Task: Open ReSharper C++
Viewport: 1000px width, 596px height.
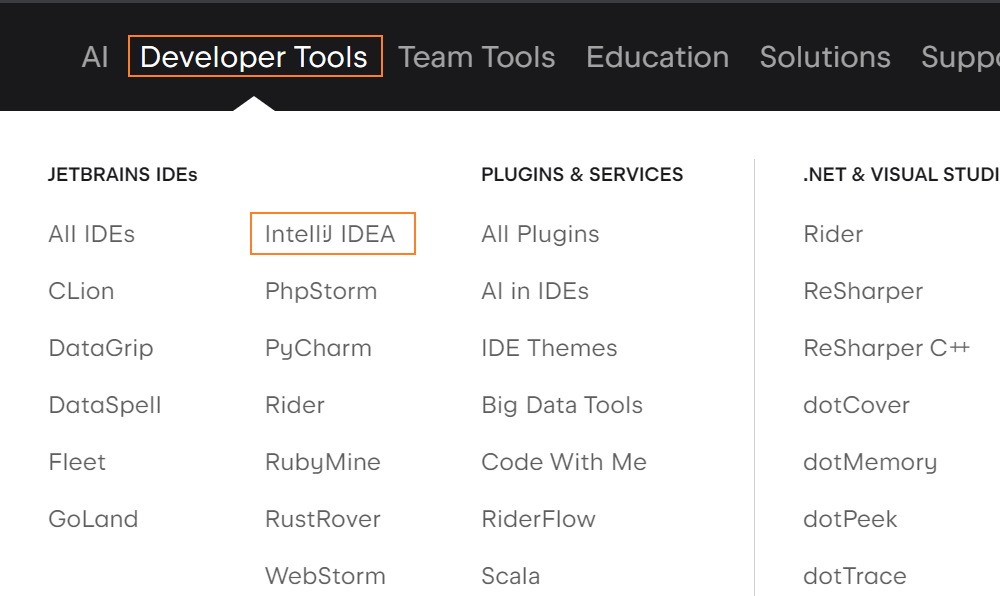Action: [x=887, y=348]
